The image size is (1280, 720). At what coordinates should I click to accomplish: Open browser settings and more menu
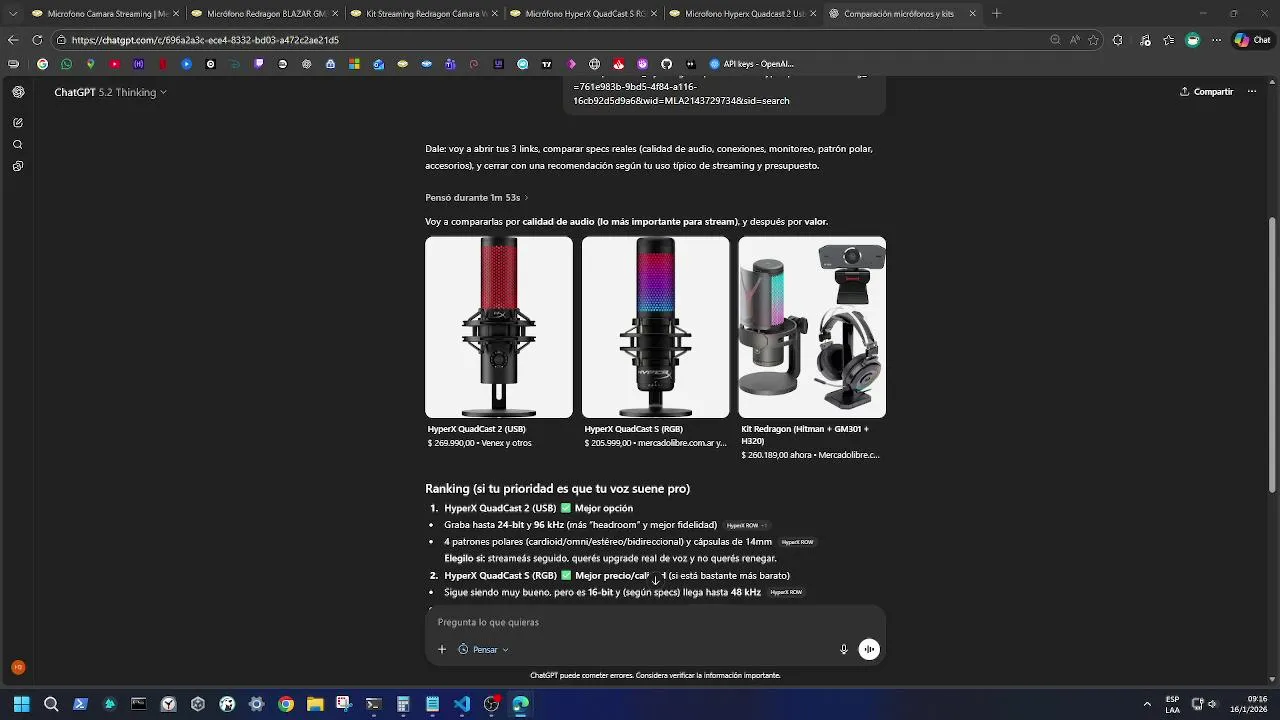[x=1216, y=40]
